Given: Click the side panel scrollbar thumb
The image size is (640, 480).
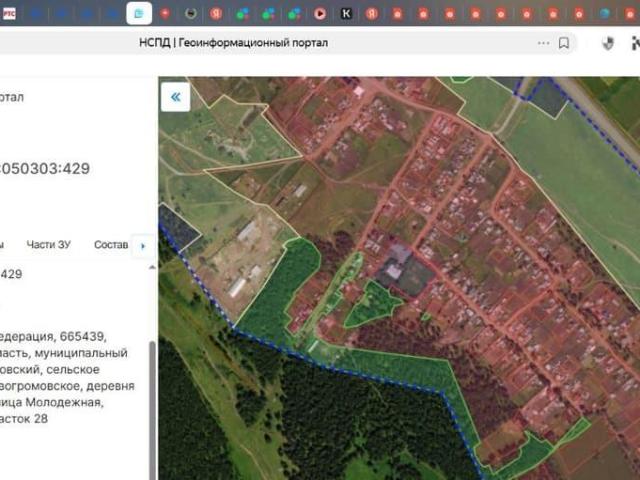Looking at the screenshot, I should click(x=152, y=410).
